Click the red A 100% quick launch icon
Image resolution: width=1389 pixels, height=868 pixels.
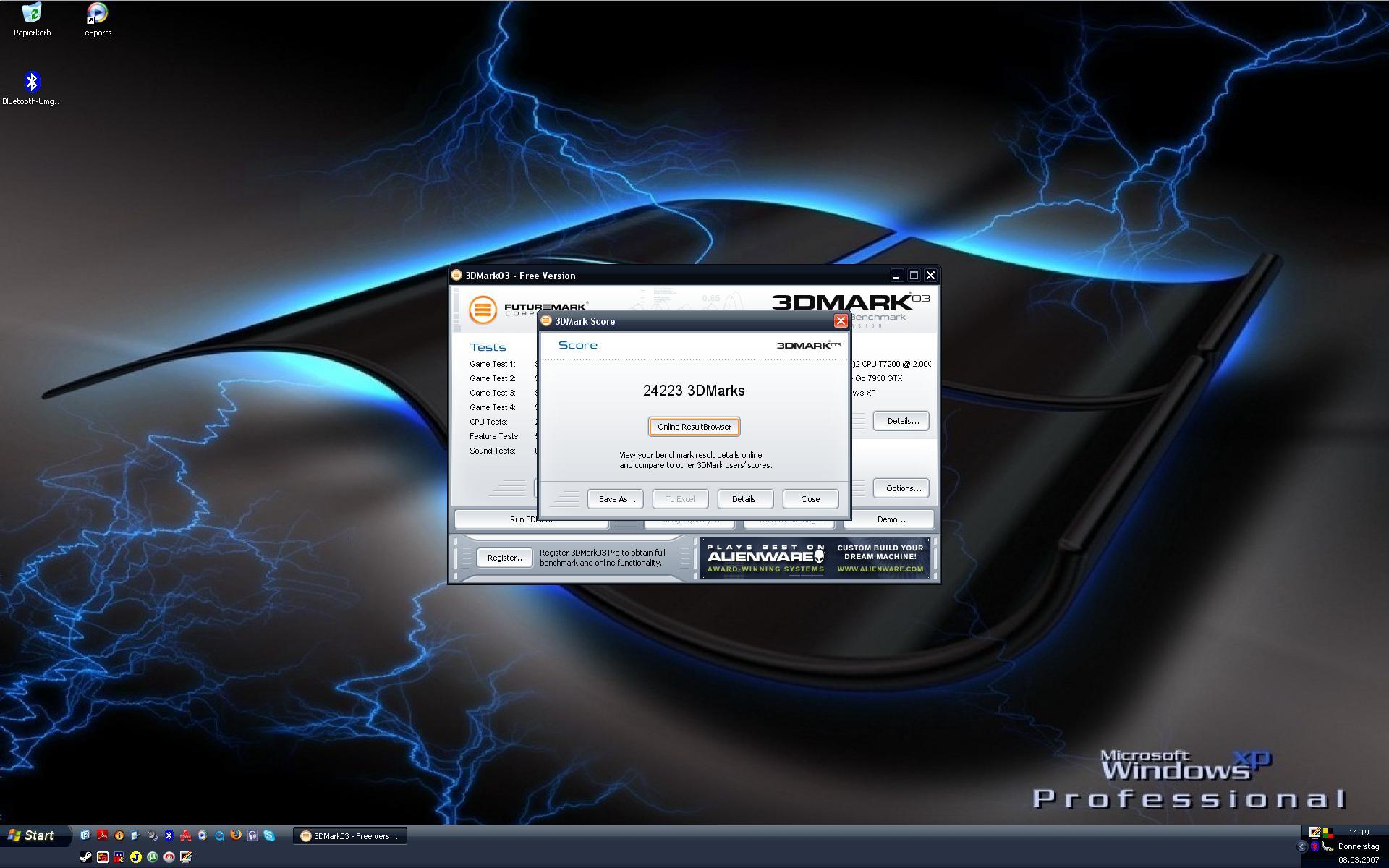click(186, 835)
